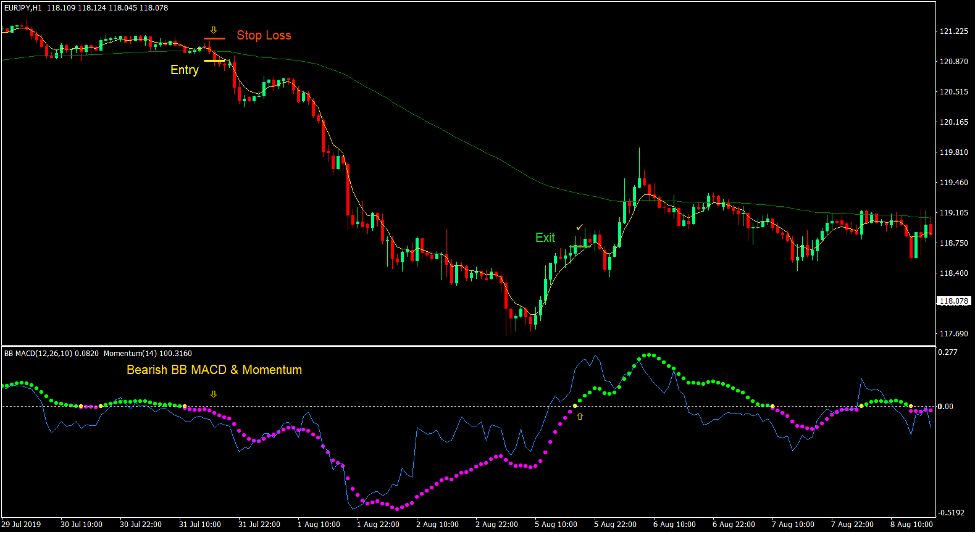Click the 0.00 level on indicator scale
Viewport: 977px width, 533px height.
click(947, 407)
